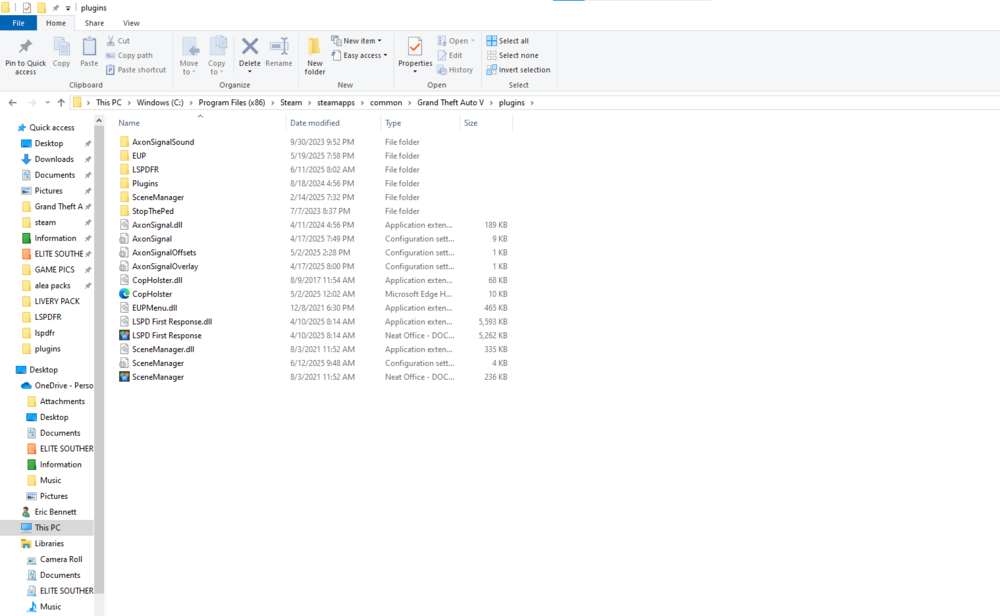Open Camera Roll in navigation pane

[x=61, y=559]
